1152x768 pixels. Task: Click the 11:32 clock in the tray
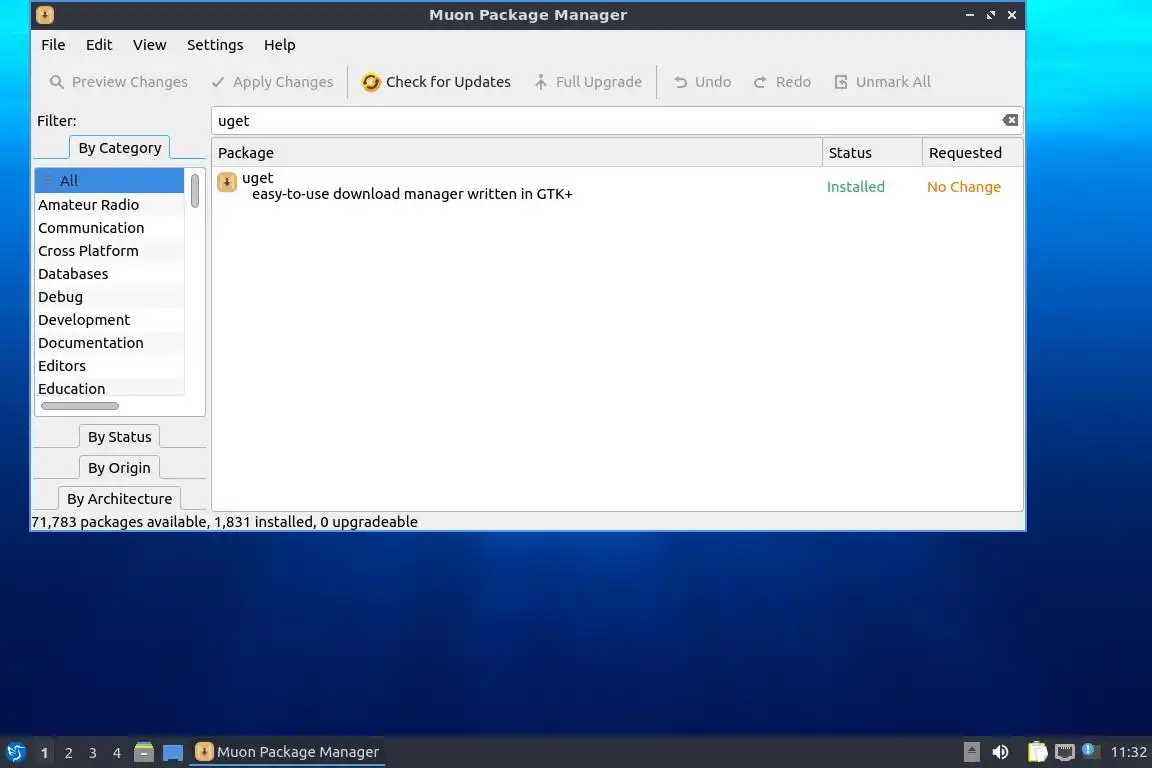[x=1128, y=752]
